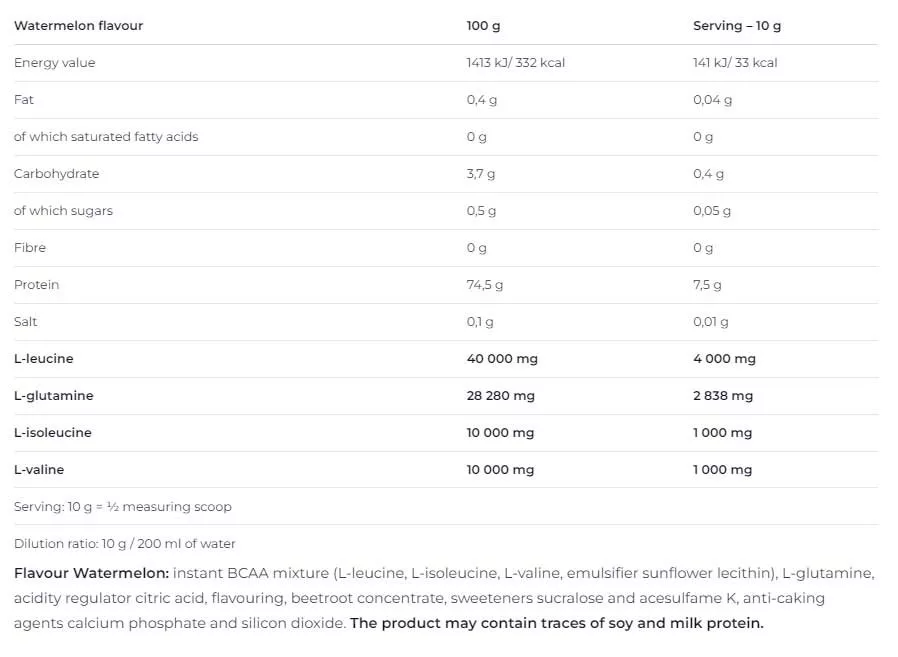Click the "of which sugars" row label
This screenshot has width=898, height=657.
point(63,211)
